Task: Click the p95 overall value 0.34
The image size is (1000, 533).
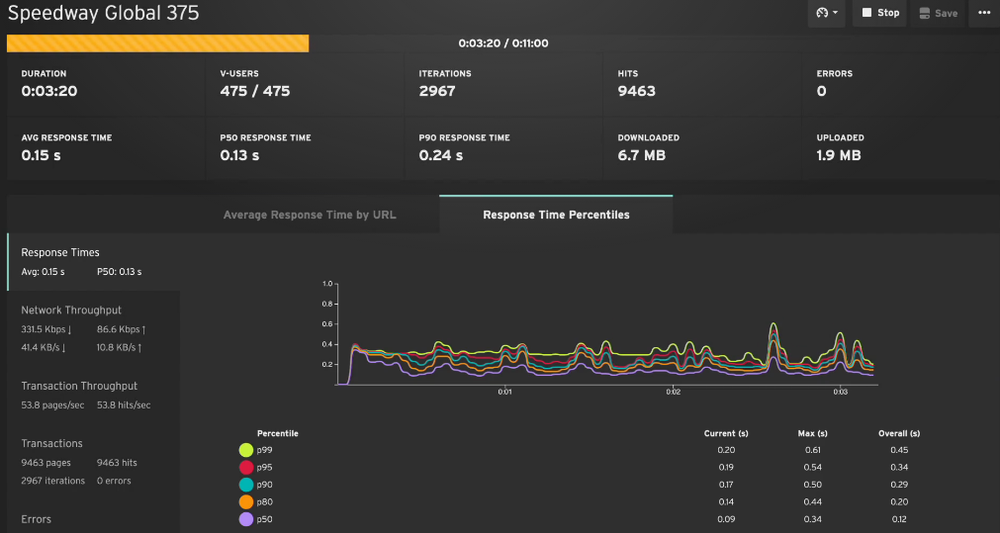Action: point(899,467)
